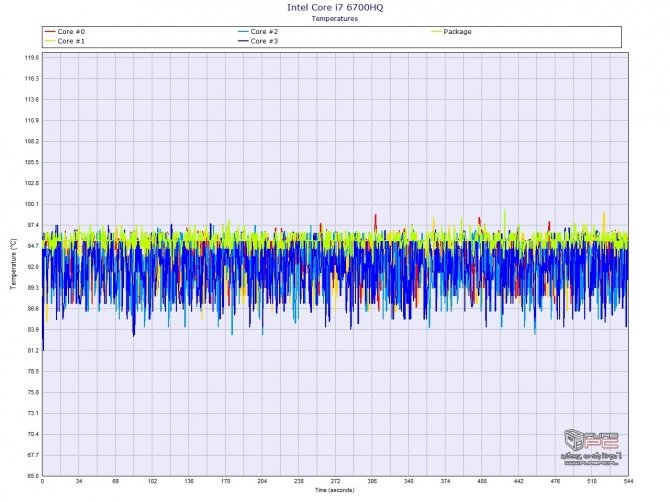Click the 65.0 tick on temperature axis

pos(31,476)
